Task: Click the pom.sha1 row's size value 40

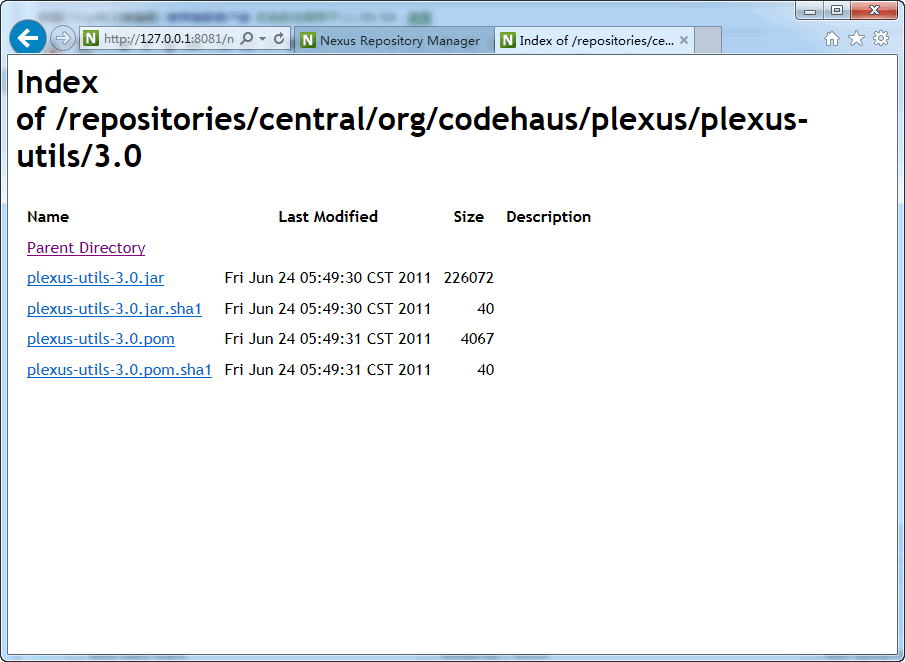Action: [x=485, y=369]
